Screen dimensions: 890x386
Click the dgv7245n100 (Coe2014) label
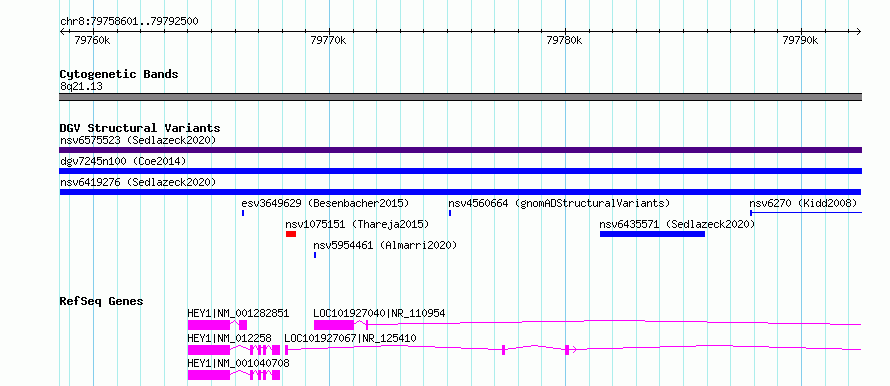click(123, 161)
